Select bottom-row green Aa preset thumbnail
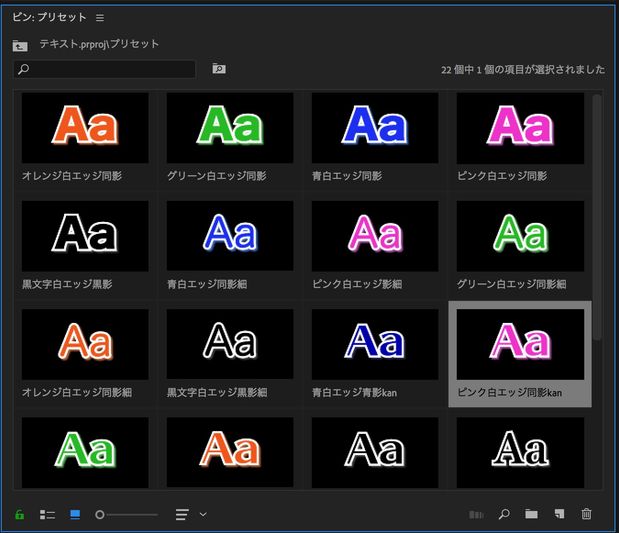 point(85,452)
